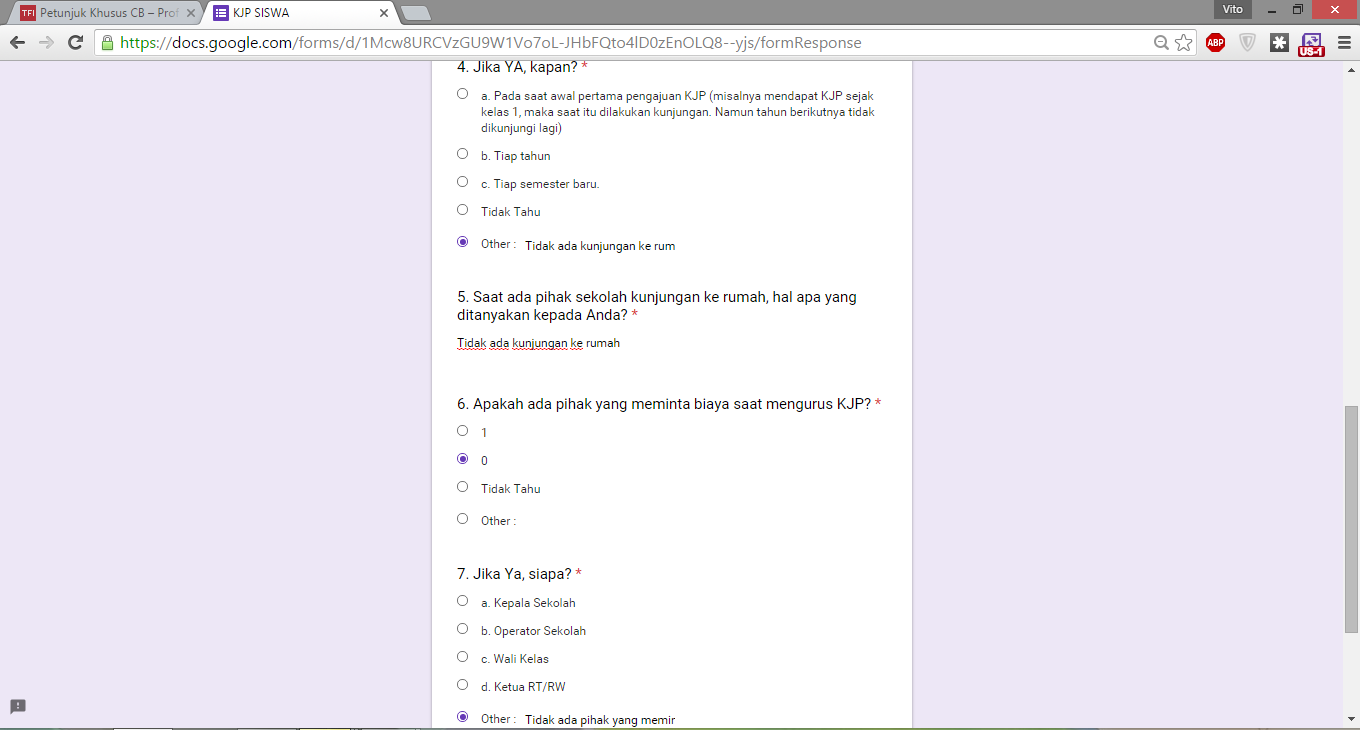Select Tidak Tahu for question 6
1360x730 pixels.
(x=462, y=487)
